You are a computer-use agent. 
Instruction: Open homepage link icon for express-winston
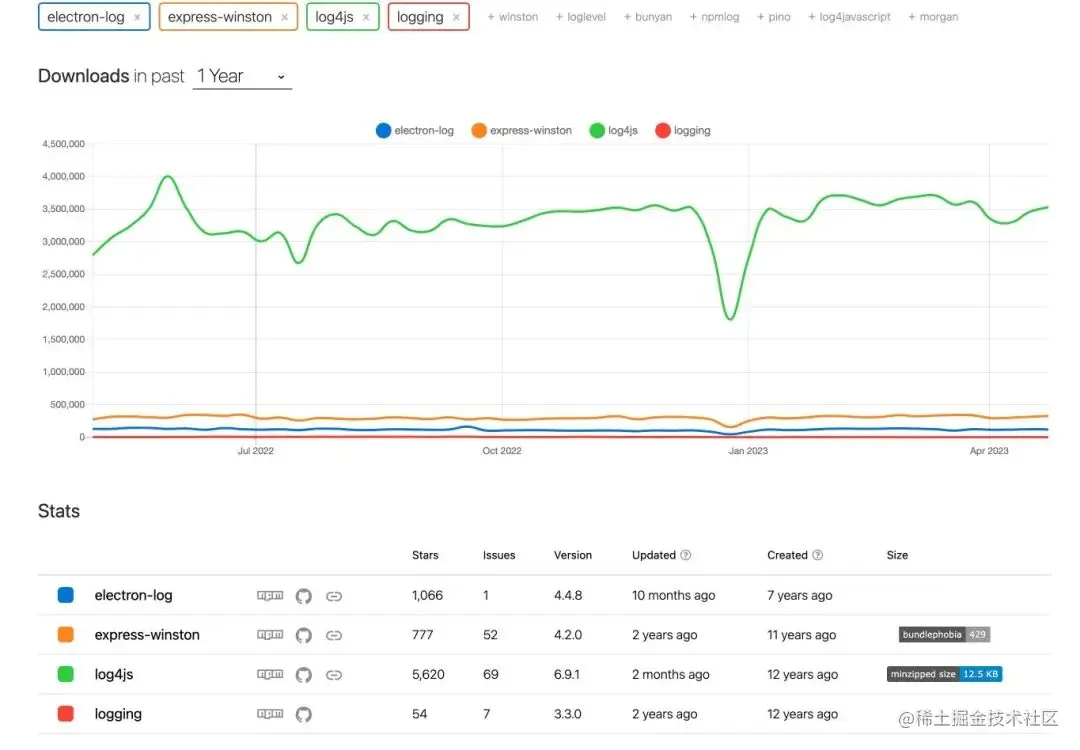coord(334,636)
